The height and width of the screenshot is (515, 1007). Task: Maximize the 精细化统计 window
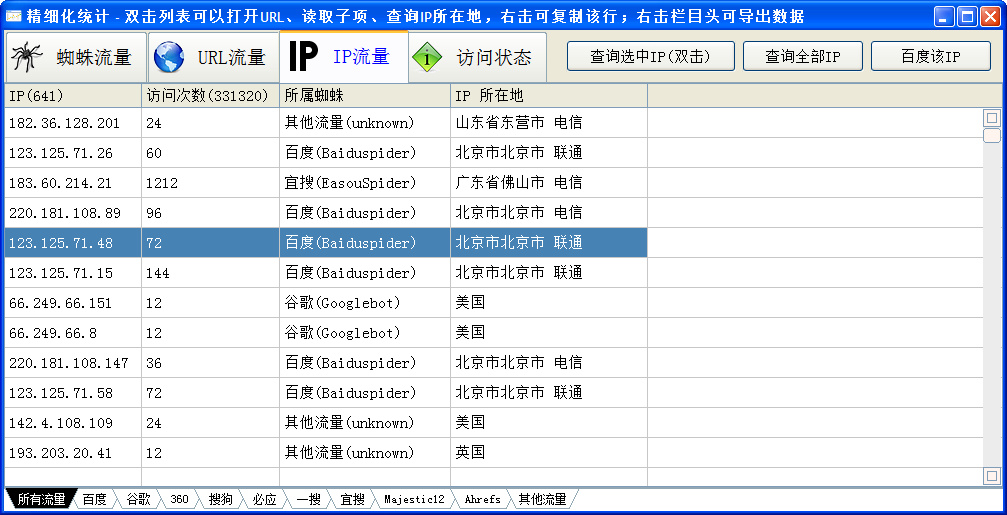[x=967, y=16]
